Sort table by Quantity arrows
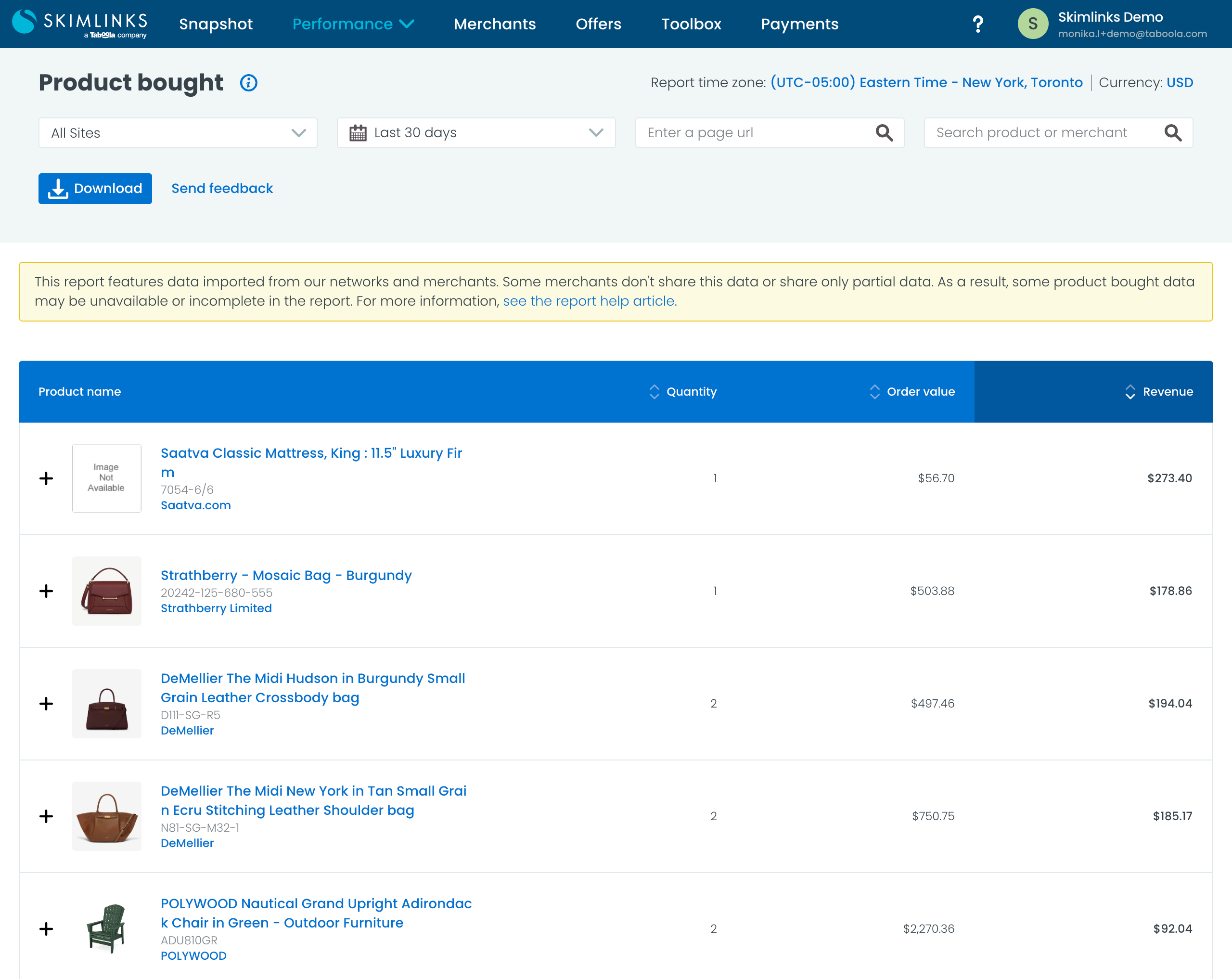 pyautogui.click(x=654, y=391)
